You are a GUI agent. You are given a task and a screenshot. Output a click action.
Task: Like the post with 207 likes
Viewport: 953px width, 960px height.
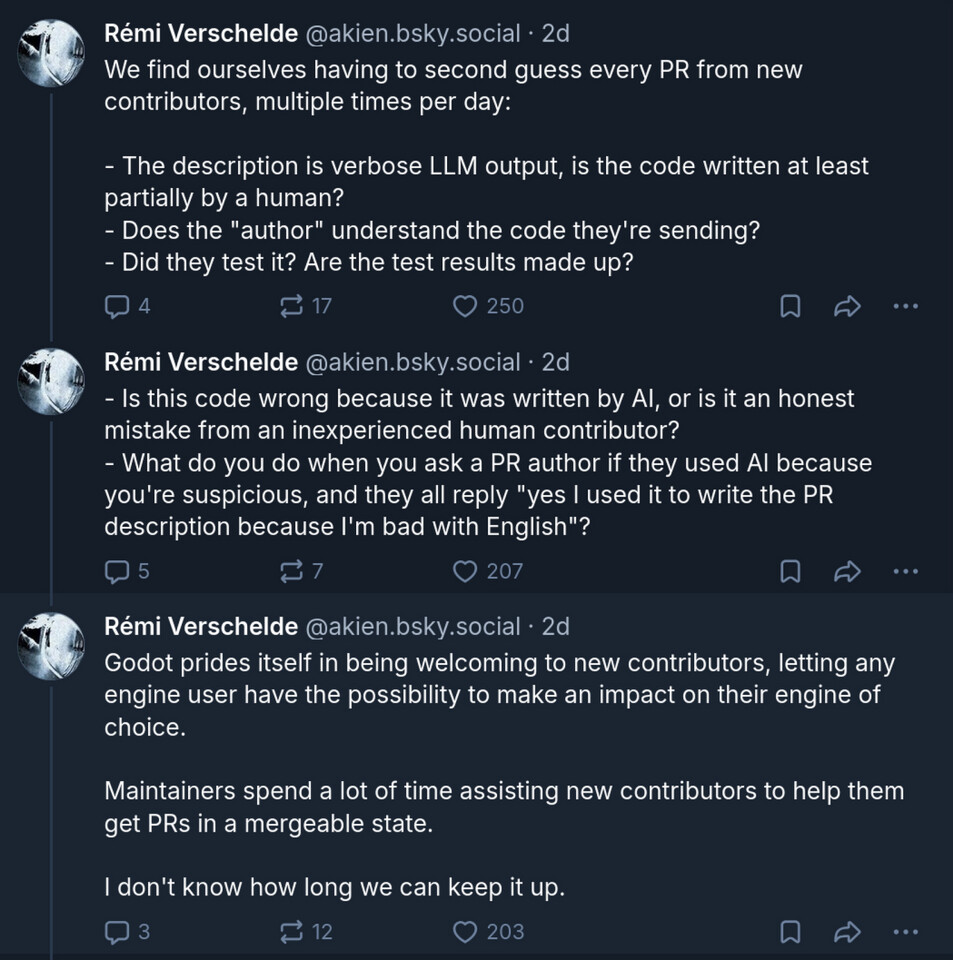[x=465, y=571]
